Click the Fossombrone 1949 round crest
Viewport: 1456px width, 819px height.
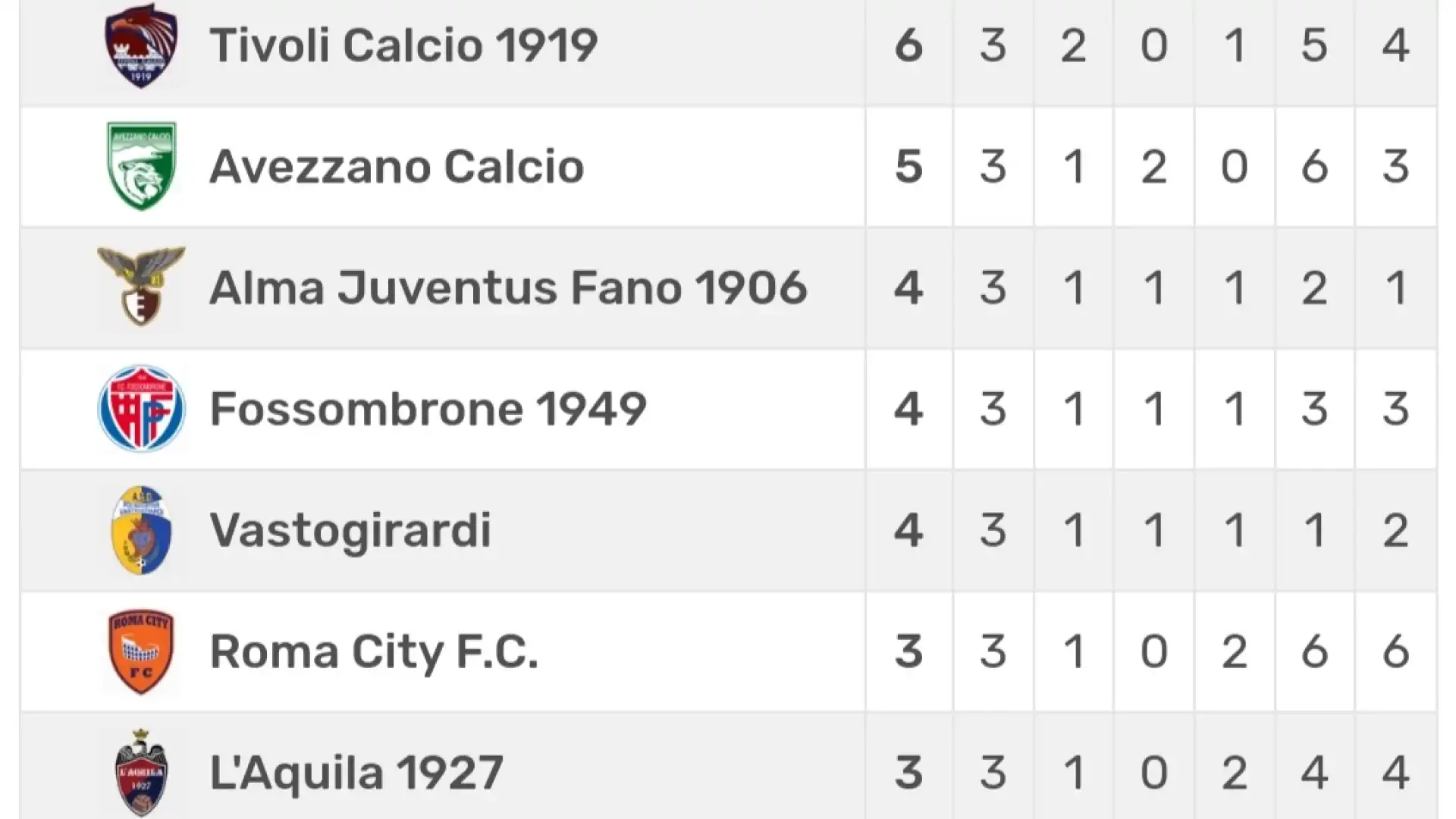pyautogui.click(x=141, y=409)
